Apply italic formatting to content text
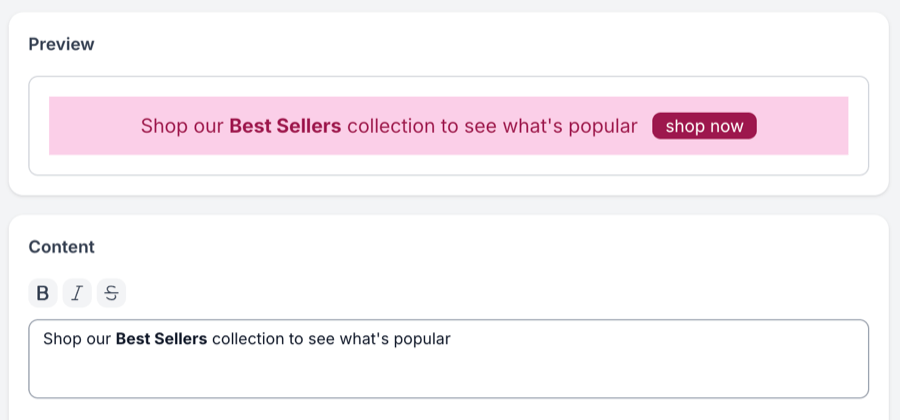This screenshot has height=420, width=900. tap(78, 293)
